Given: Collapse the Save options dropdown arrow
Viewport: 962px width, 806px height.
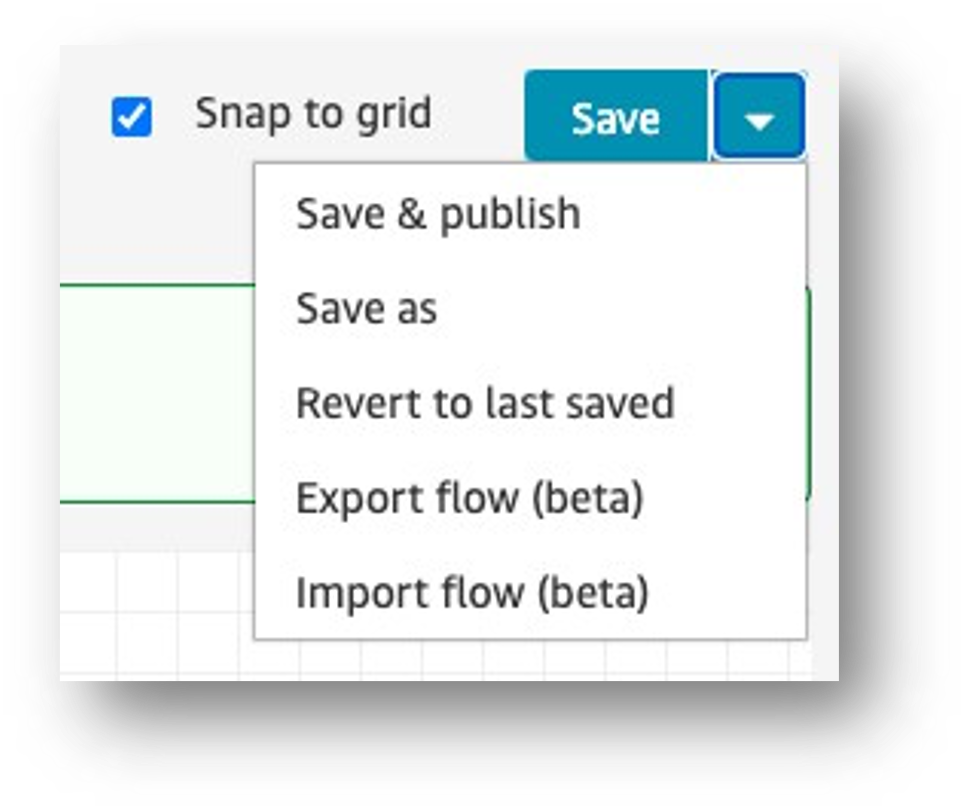Looking at the screenshot, I should click(x=759, y=118).
